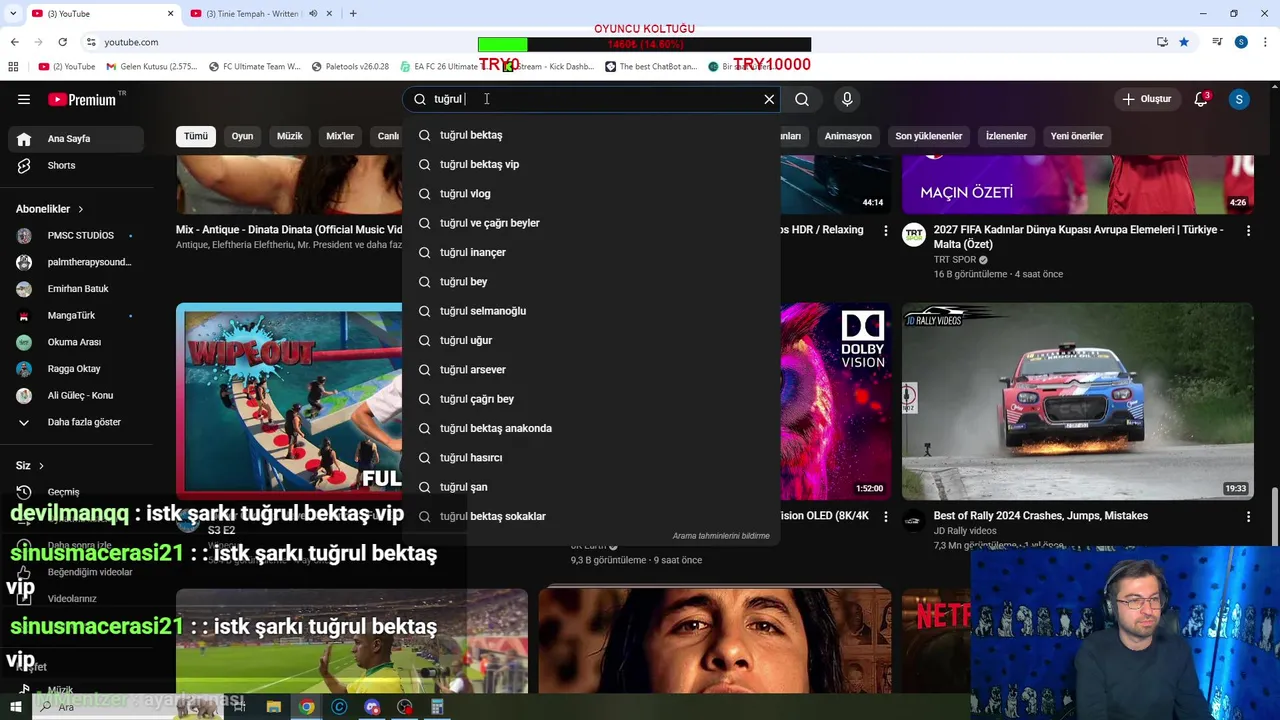
Task: Open PMSC STUDIOS subscription channel
Action: (x=78, y=236)
